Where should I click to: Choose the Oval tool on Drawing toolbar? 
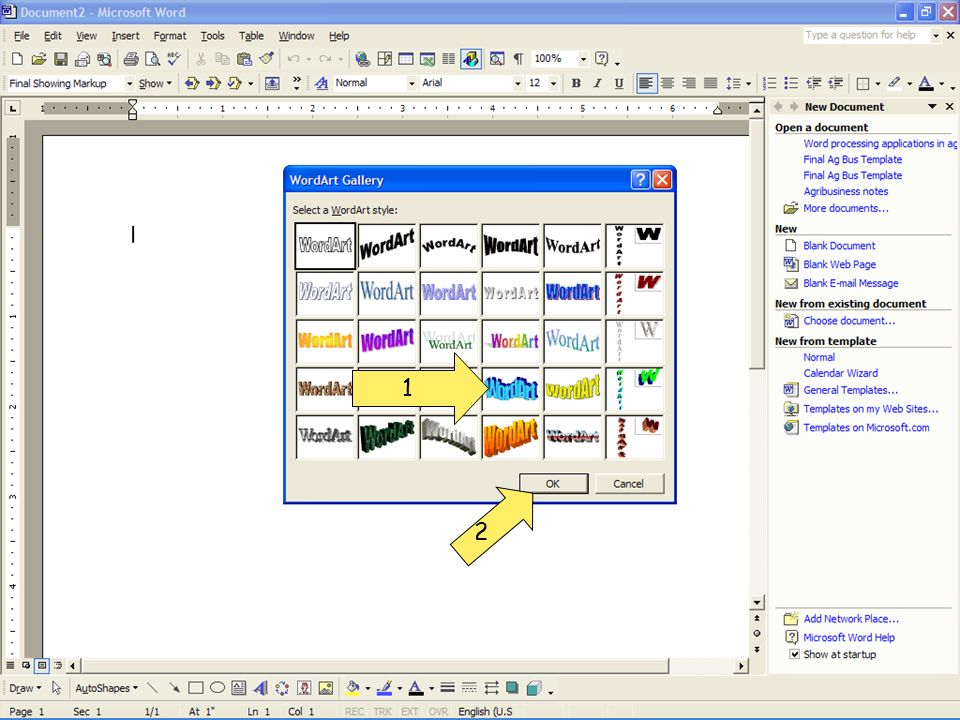click(217, 688)
